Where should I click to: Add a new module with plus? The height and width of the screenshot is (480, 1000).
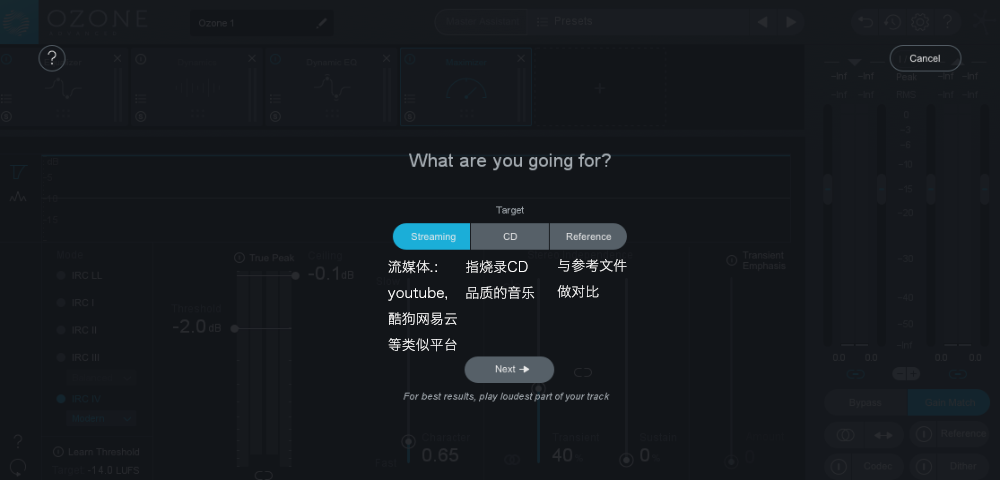point(599,87)
